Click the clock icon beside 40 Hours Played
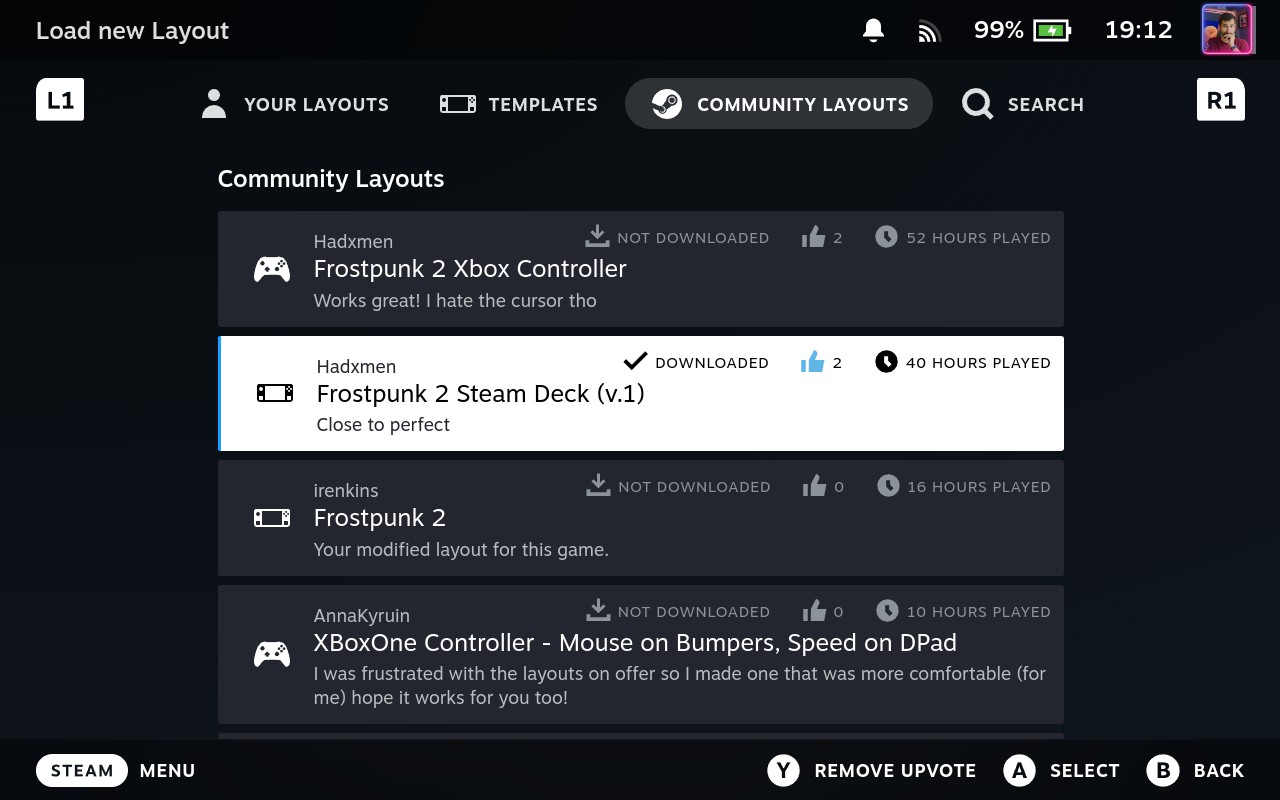Image resolution: width=1280 pixels, height=800 pixels. point(886,362)
